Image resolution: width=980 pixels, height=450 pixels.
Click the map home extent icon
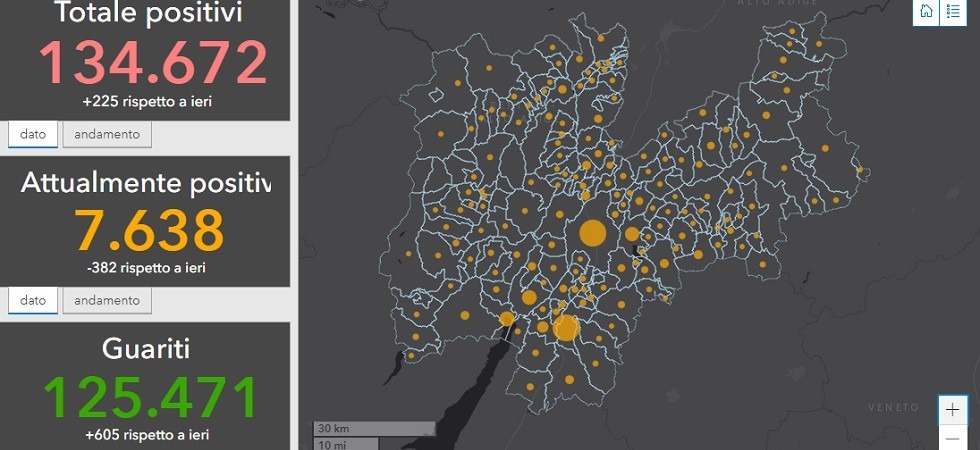pyautogui.click(x=927, y=11)
